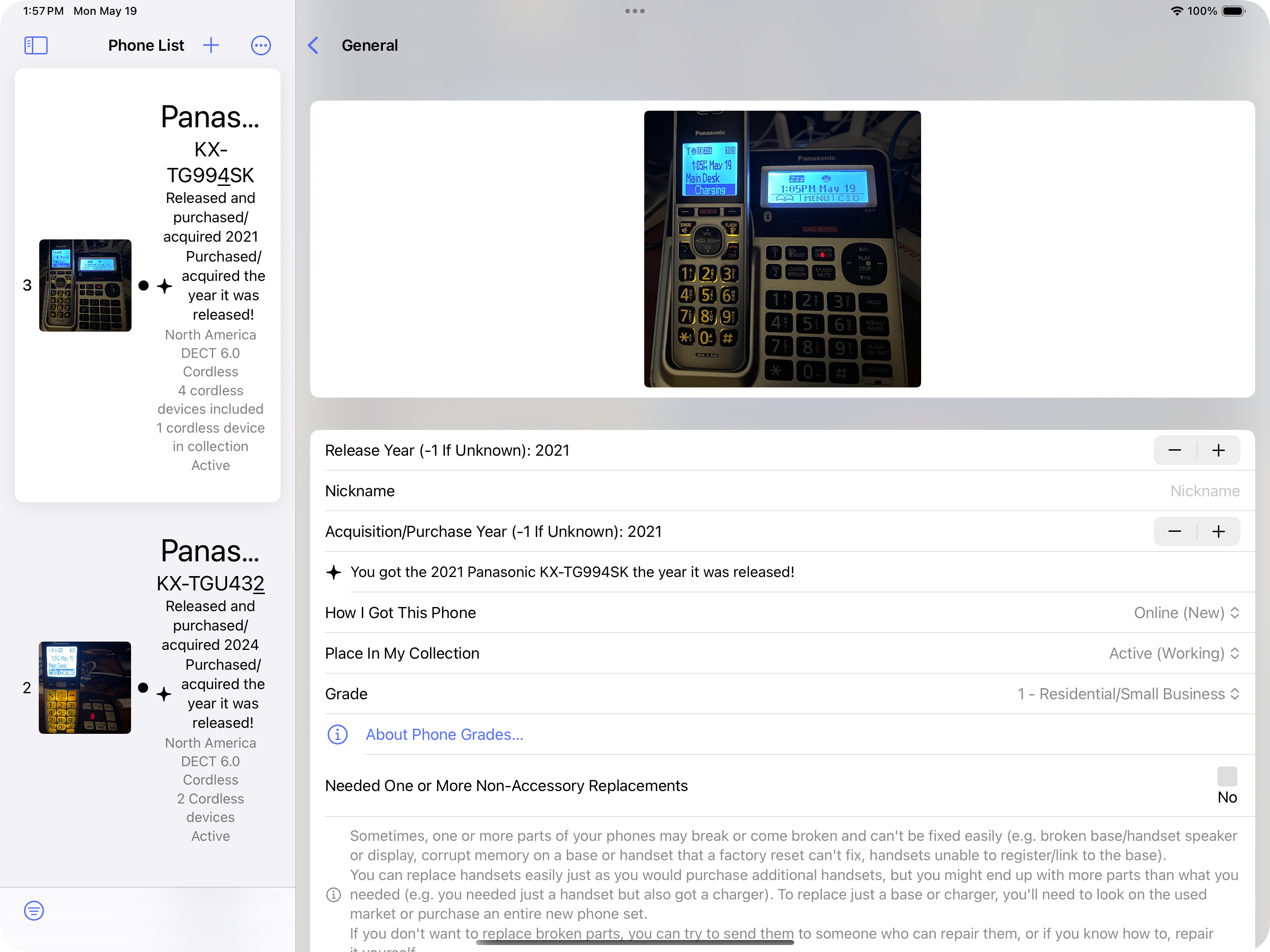Tap the General header title

point(370,45)
